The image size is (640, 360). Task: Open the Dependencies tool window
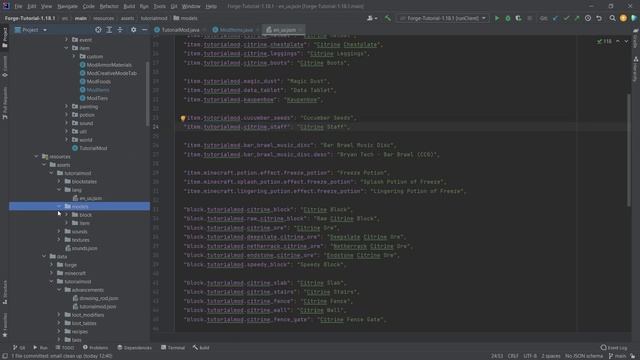point(134,348)
